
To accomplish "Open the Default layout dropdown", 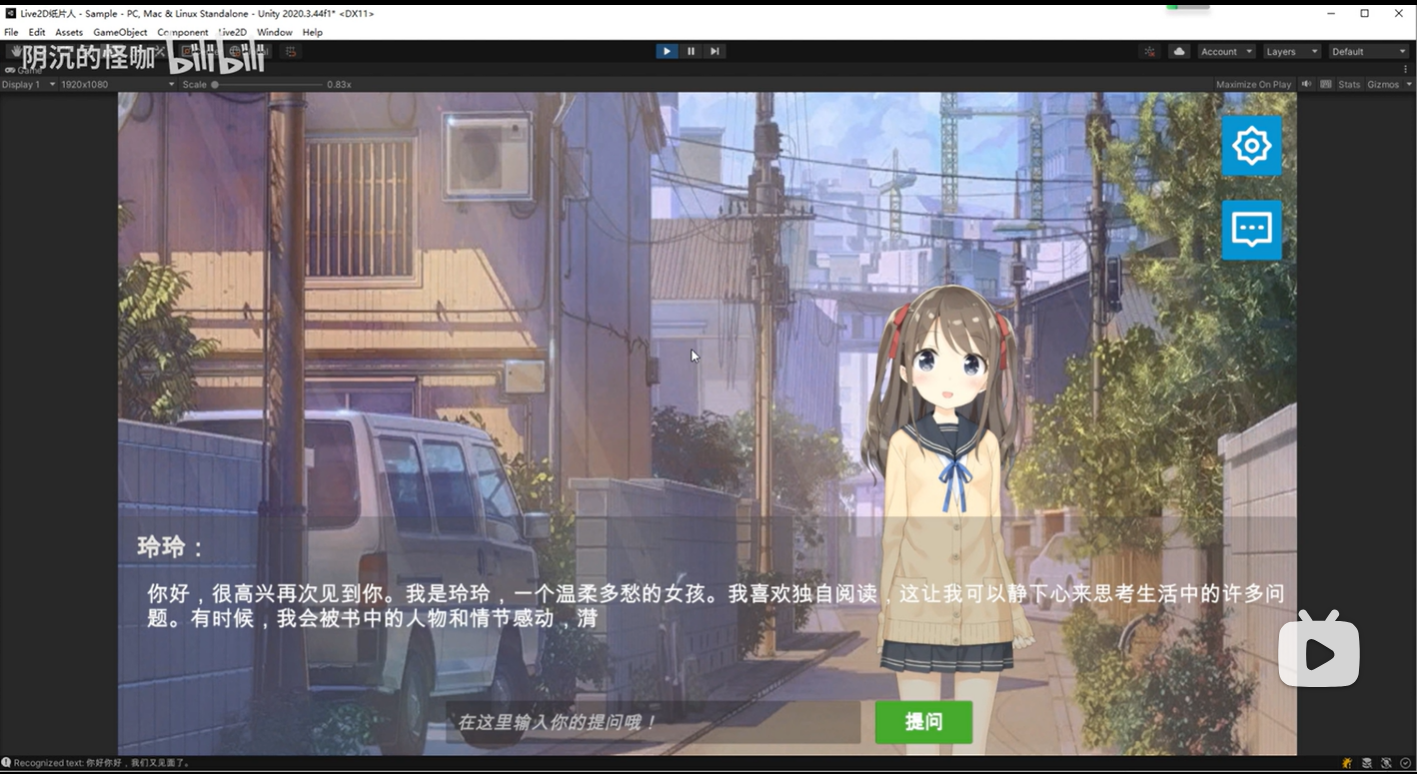I will 1368,51.
